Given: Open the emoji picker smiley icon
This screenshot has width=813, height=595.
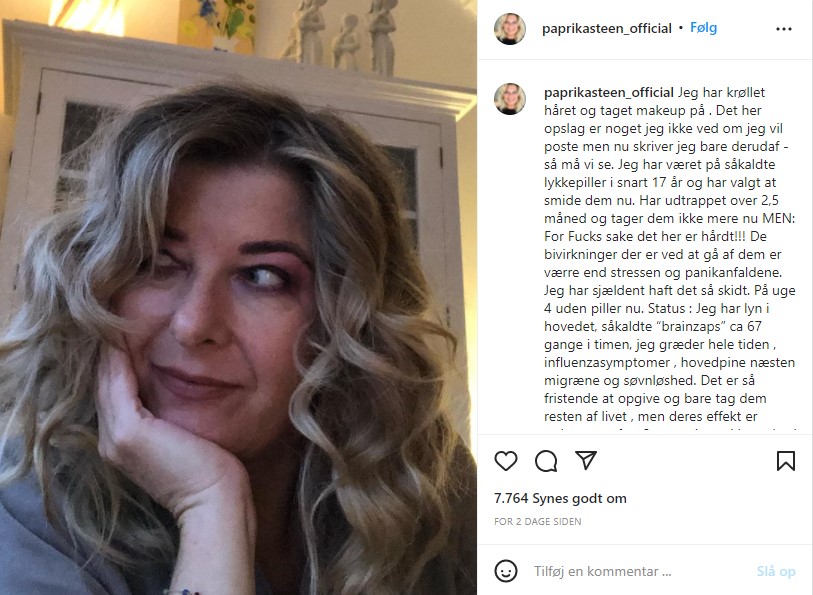Looking at the screenshot, I should coord(506,571).
